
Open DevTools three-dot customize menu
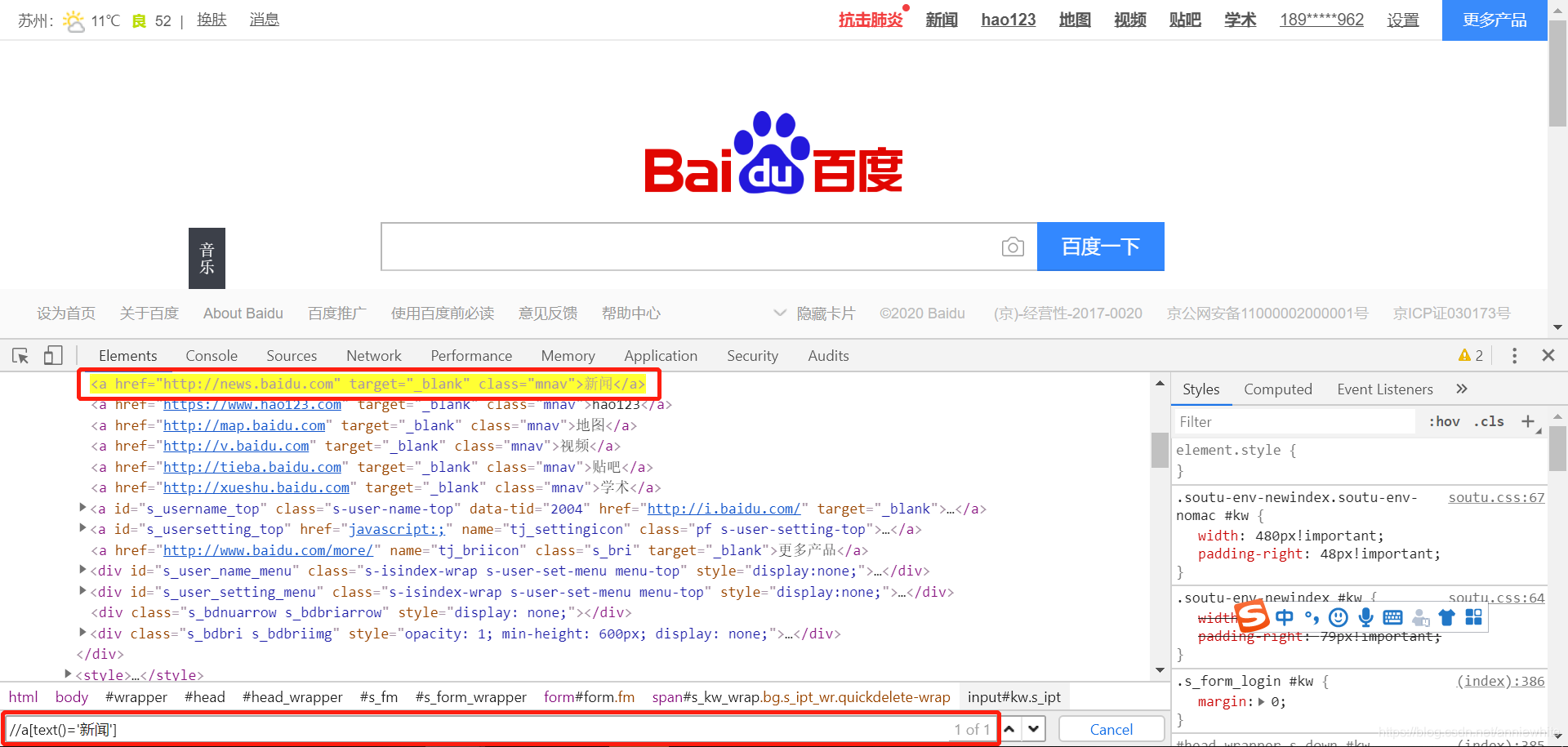[x=1514, y=356]
